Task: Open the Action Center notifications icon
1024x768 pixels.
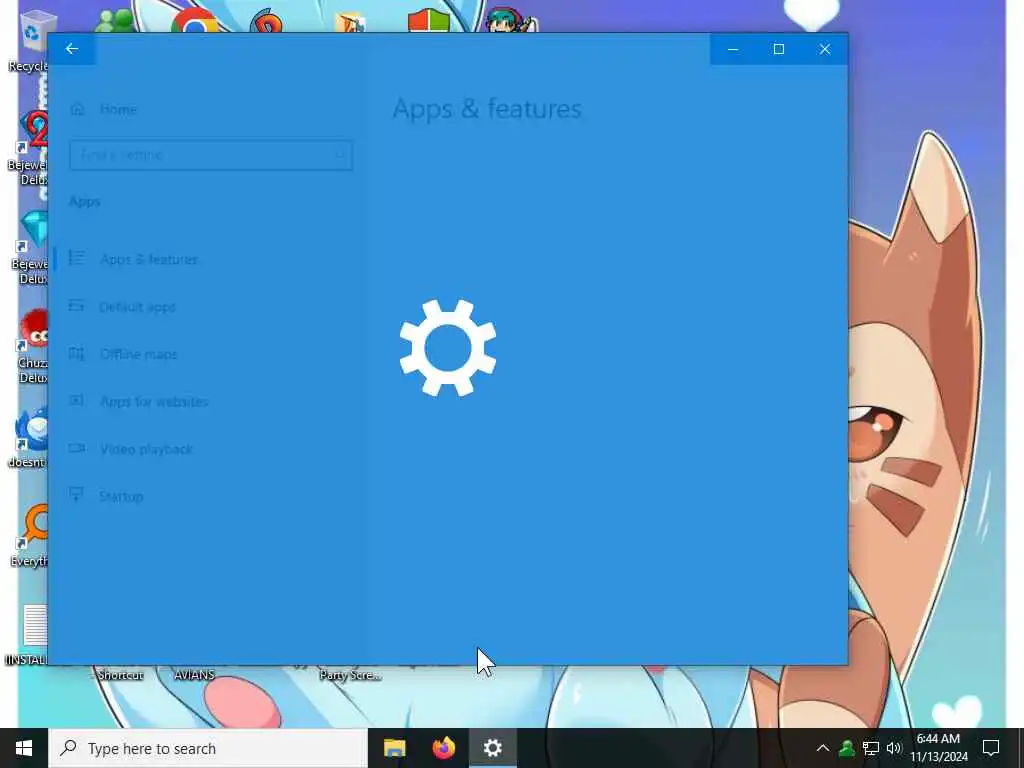Action: pyautogui.click(x=991, y=748)
